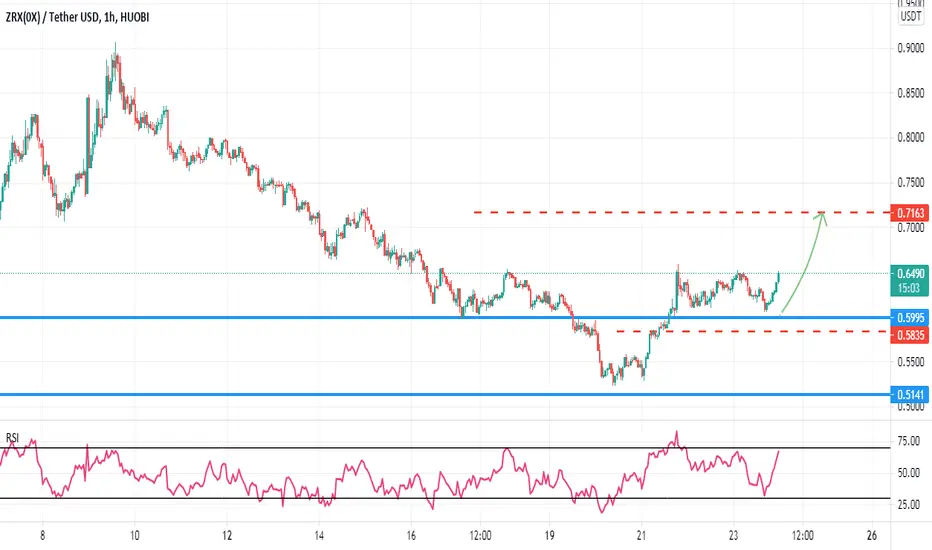Select the red dashed line at 0.7163
The height and width of the screenshot is (550, 932).
tap(682, 212)
